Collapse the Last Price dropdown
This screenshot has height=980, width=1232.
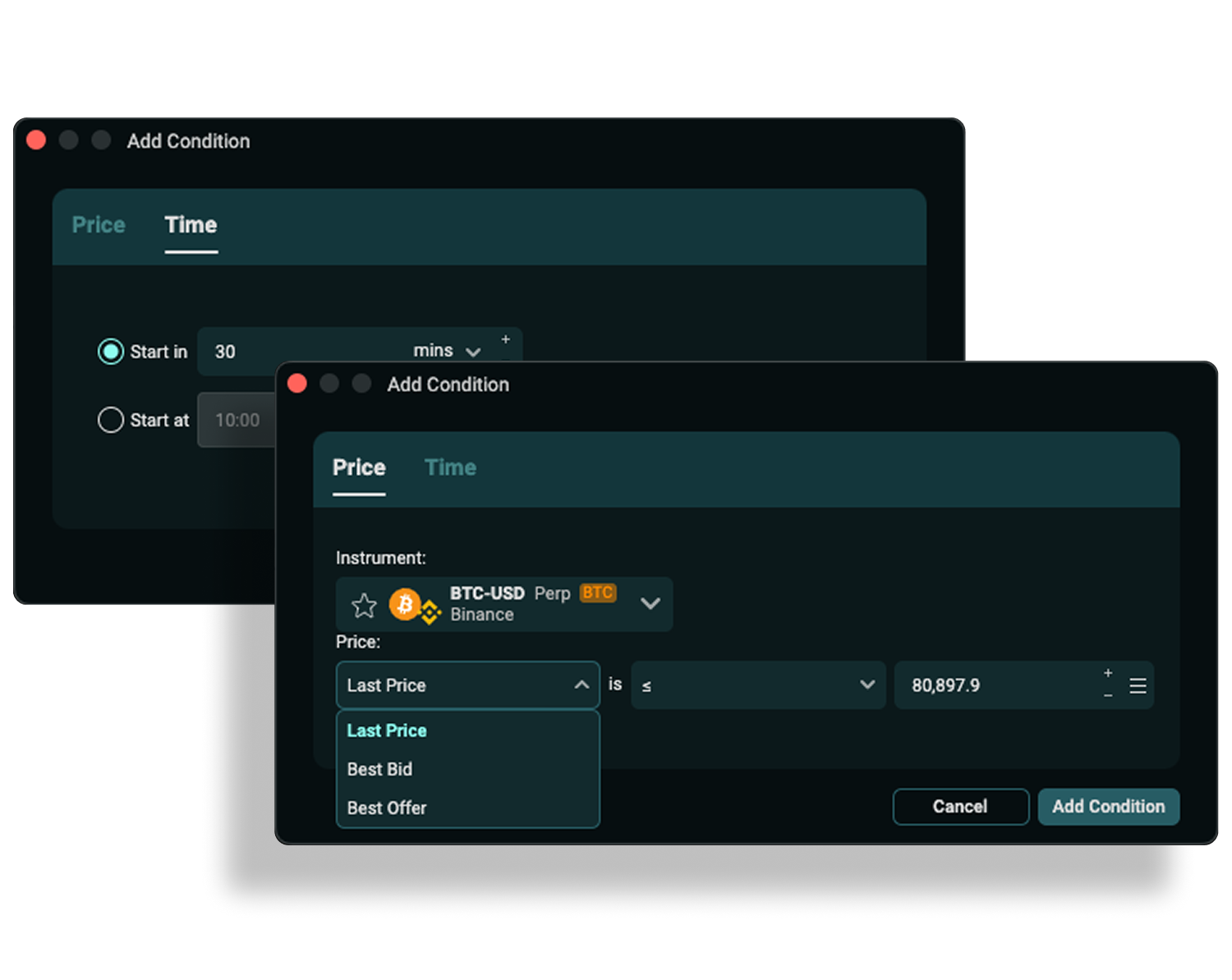click(x=582, y=684)
